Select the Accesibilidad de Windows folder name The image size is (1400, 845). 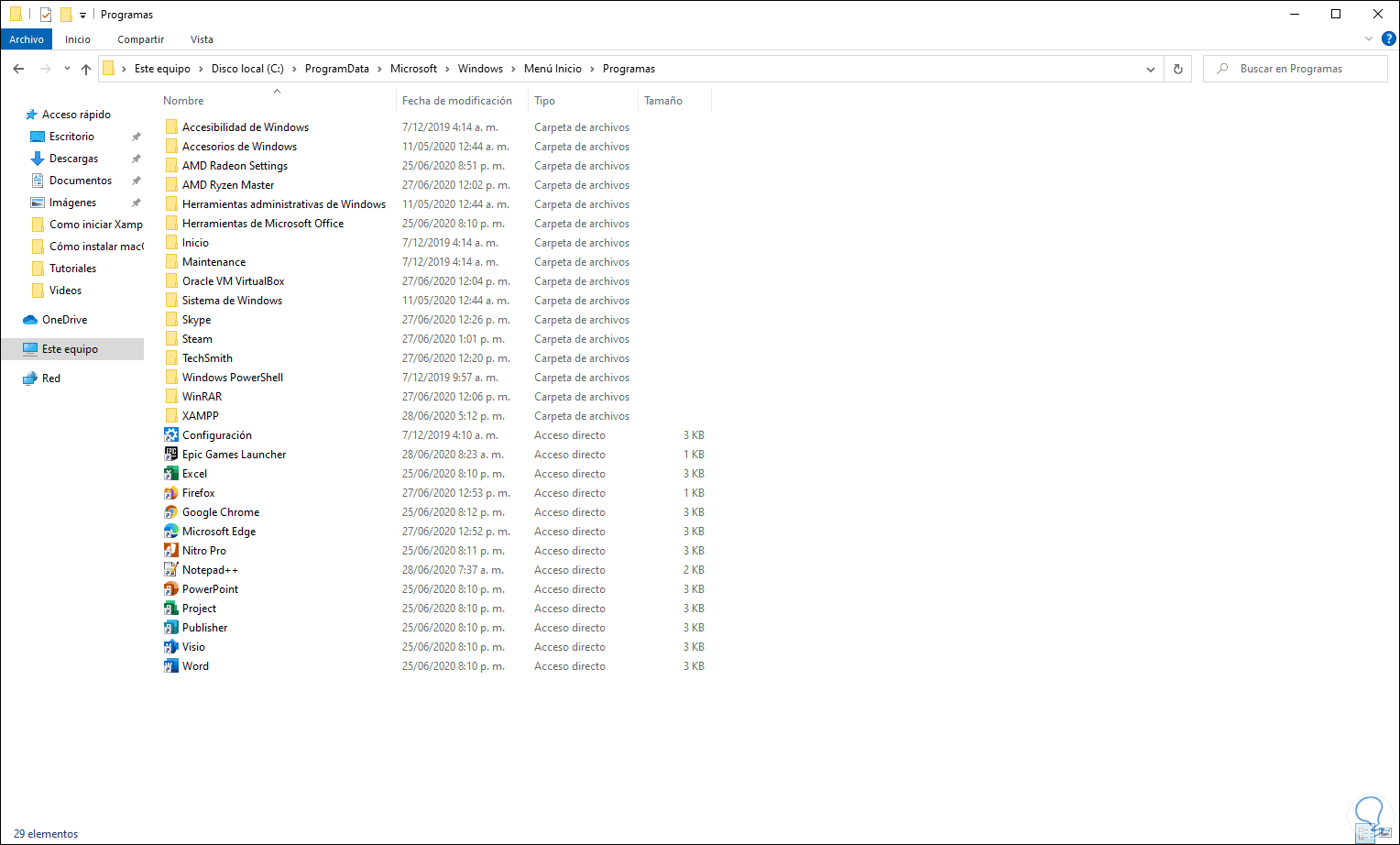pyautogui.click(x=246, y=127)
